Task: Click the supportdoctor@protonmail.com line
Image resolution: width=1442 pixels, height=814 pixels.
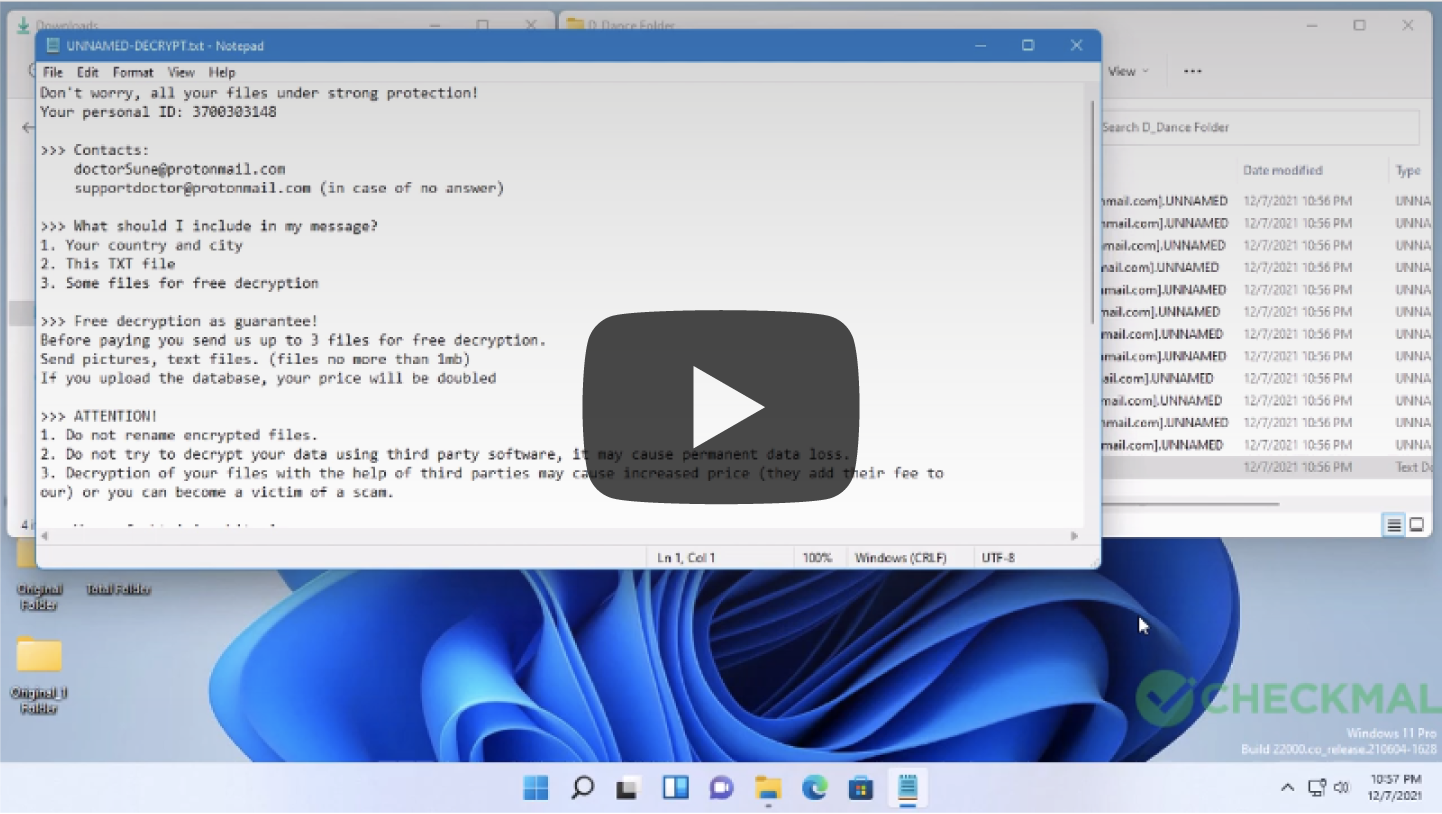Action: tap(289, 188)
